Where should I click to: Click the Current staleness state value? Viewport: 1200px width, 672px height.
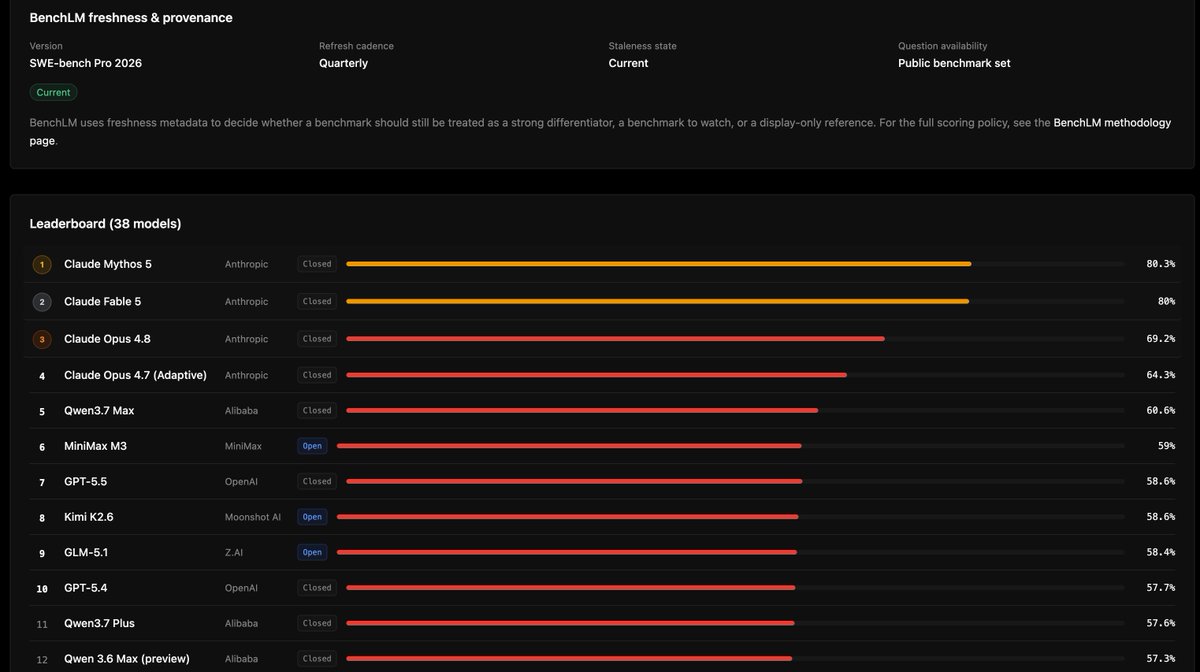tap(628, 63)
